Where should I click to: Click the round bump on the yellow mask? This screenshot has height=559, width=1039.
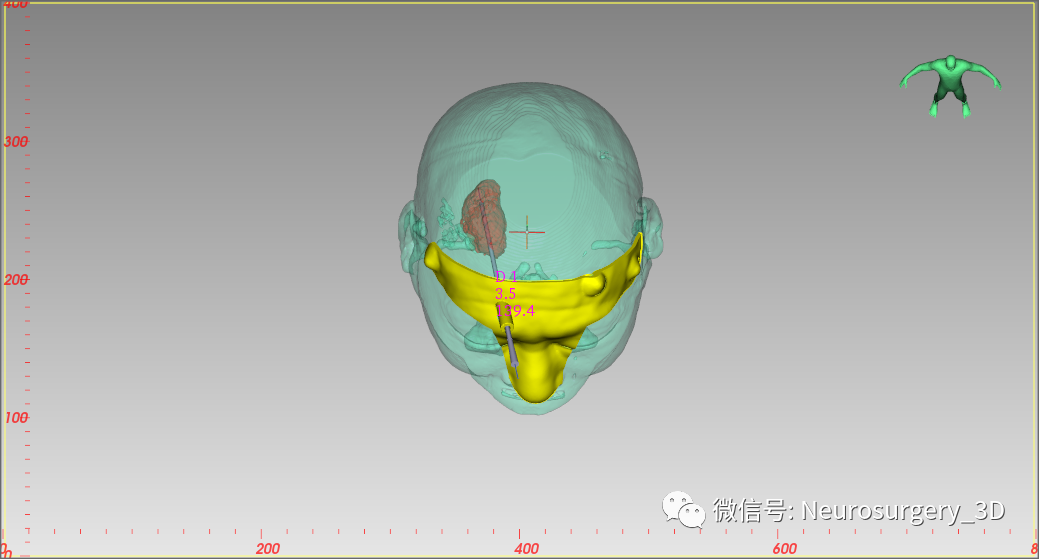coord(593,285)
